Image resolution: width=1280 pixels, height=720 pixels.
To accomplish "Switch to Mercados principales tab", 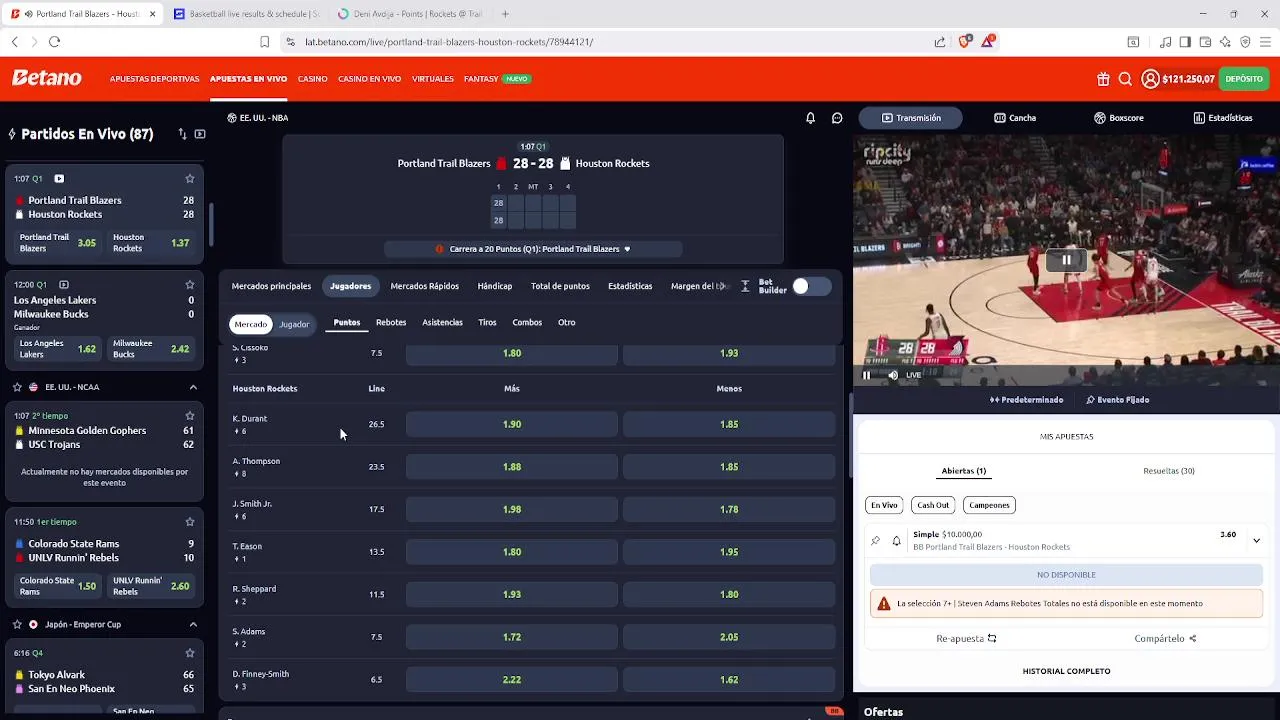I will [271, 286].
